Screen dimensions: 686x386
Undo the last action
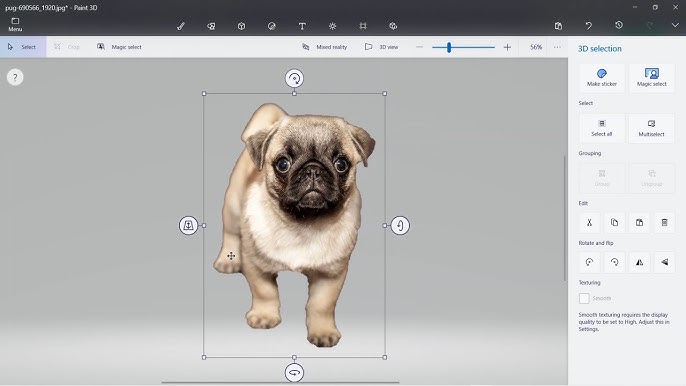click(x=588, y=26)
